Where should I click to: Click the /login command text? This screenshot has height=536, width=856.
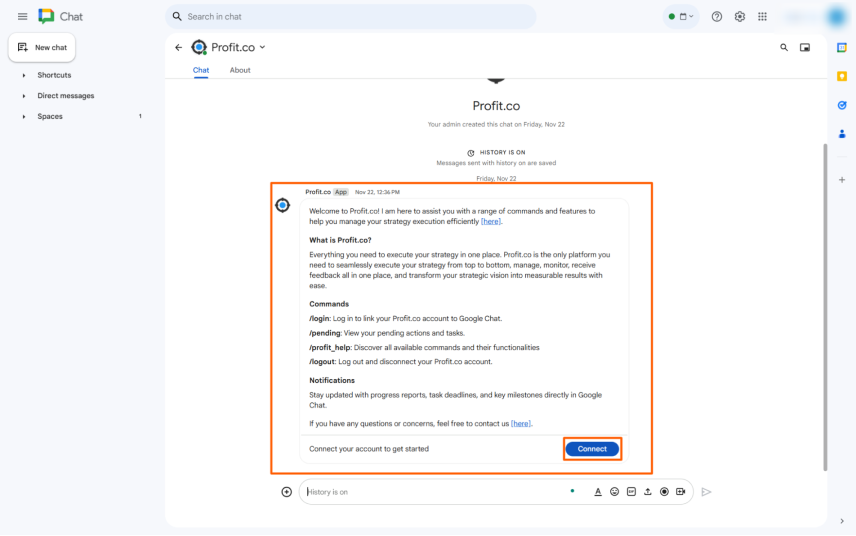[320, 319]
